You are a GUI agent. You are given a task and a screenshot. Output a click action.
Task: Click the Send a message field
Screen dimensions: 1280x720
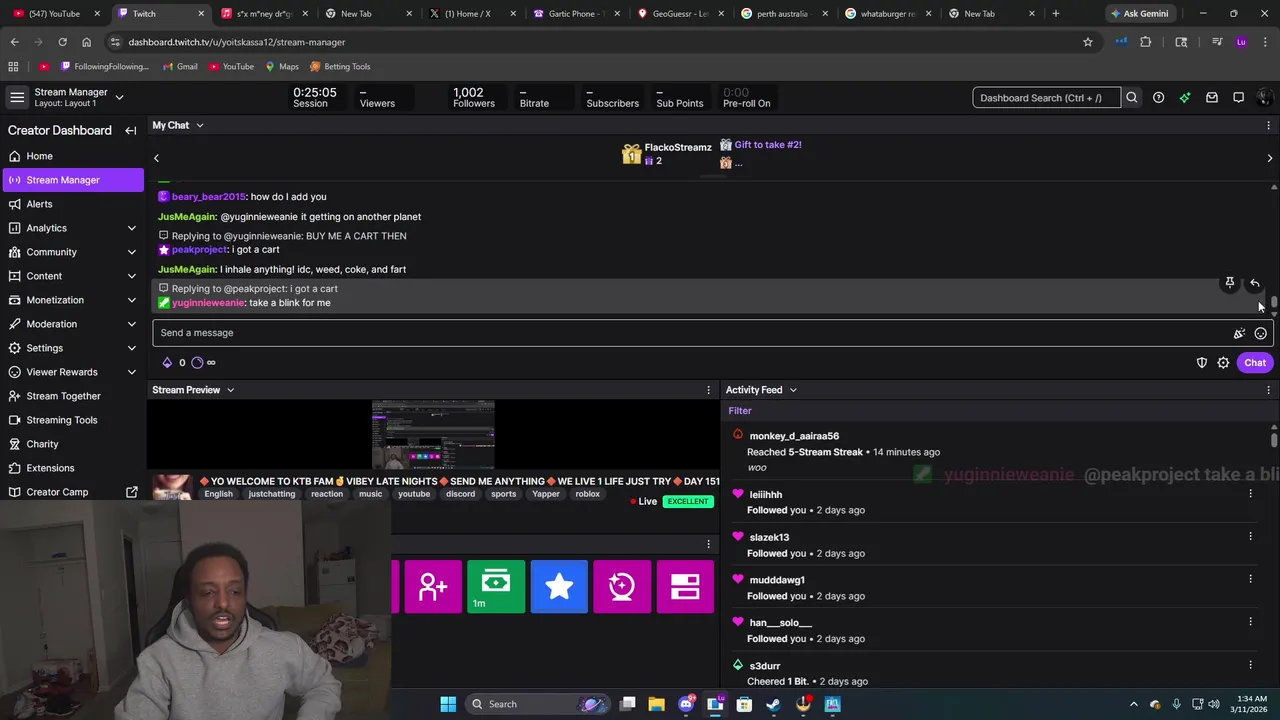tap(690, 333)
